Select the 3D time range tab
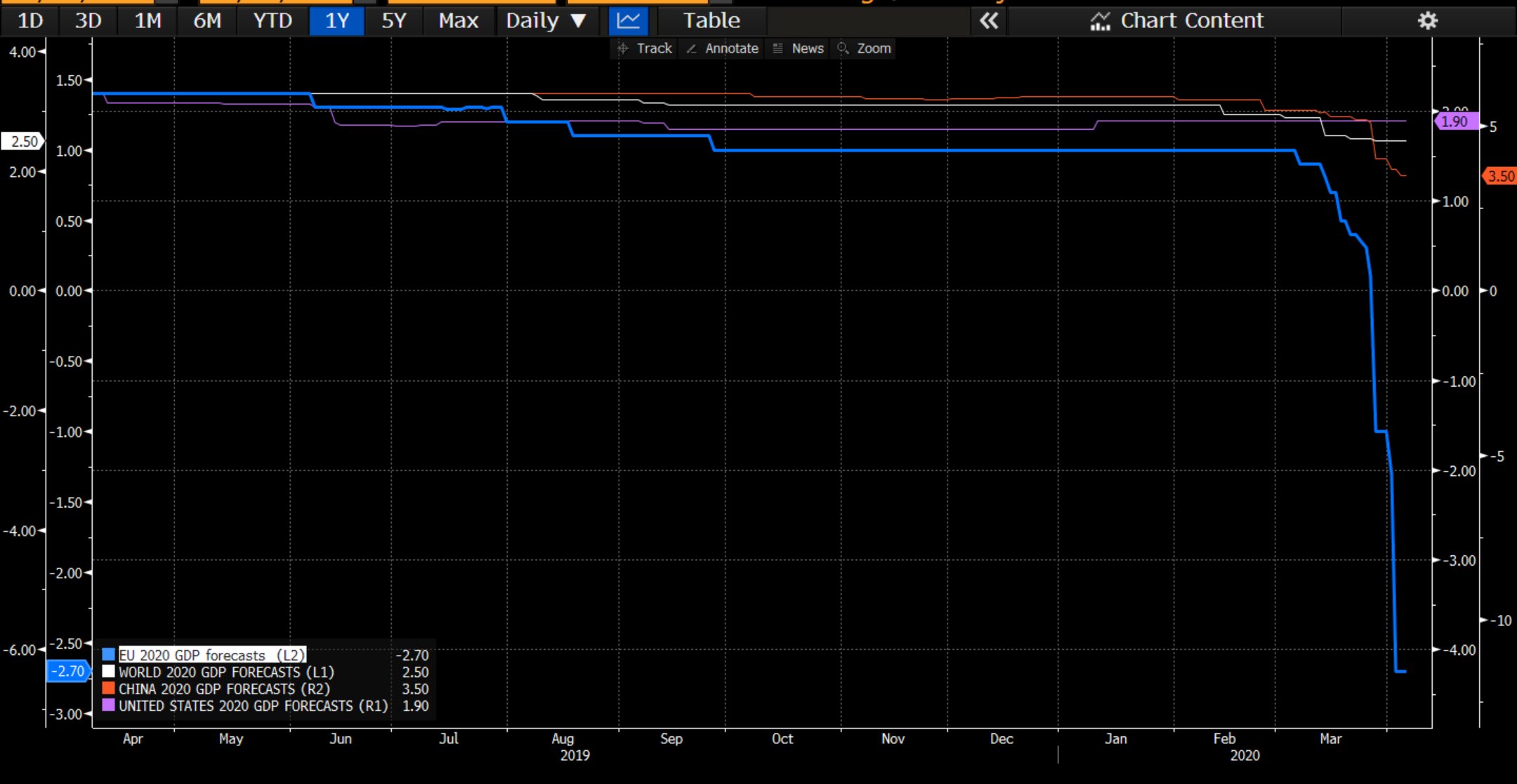This screenshot has width=1517, height=784. (88, 20)
